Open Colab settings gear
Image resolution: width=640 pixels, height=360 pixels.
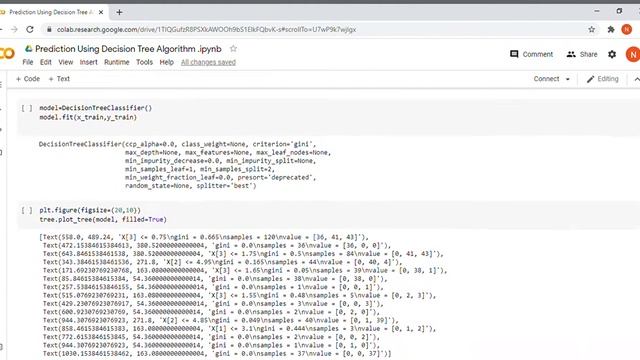612,54
